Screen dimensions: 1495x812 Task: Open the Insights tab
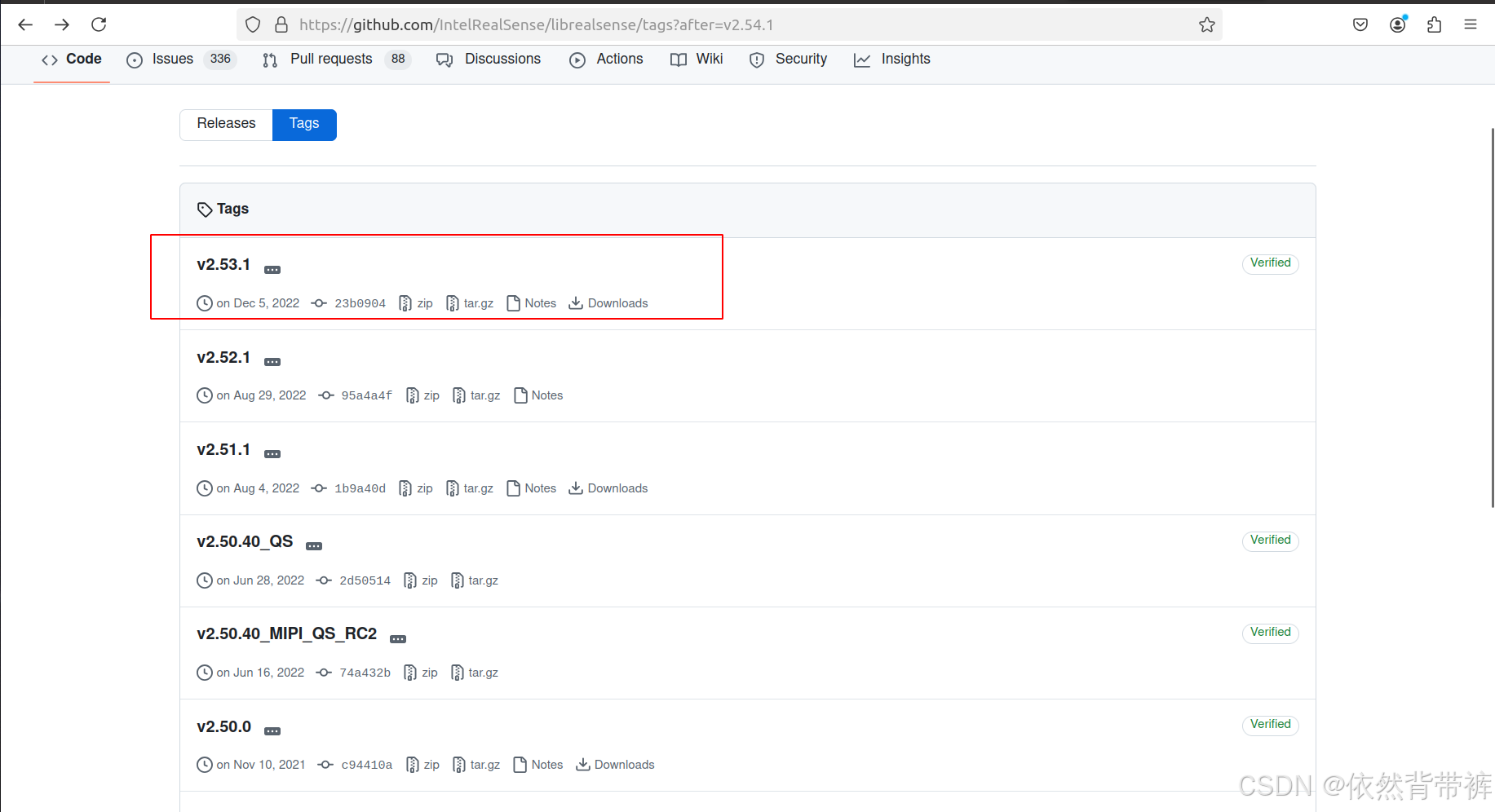coord(891,59)
